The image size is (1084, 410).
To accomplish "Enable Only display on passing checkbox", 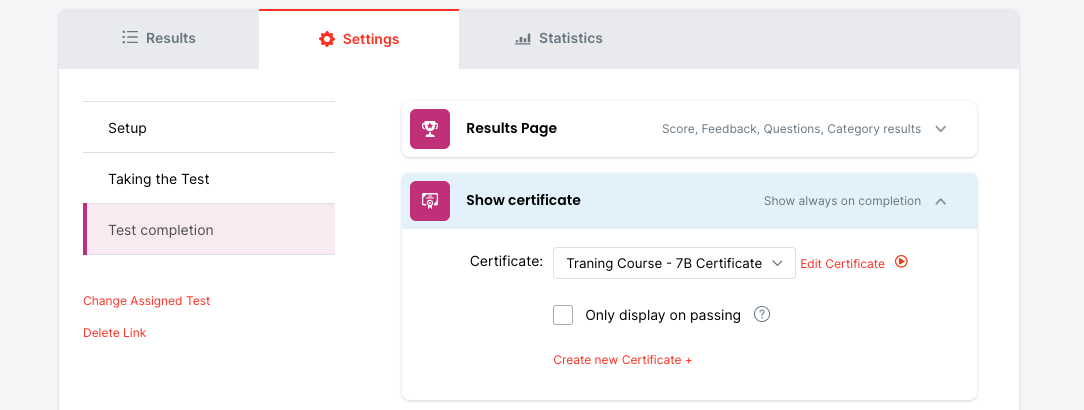I will pos(563,315).
